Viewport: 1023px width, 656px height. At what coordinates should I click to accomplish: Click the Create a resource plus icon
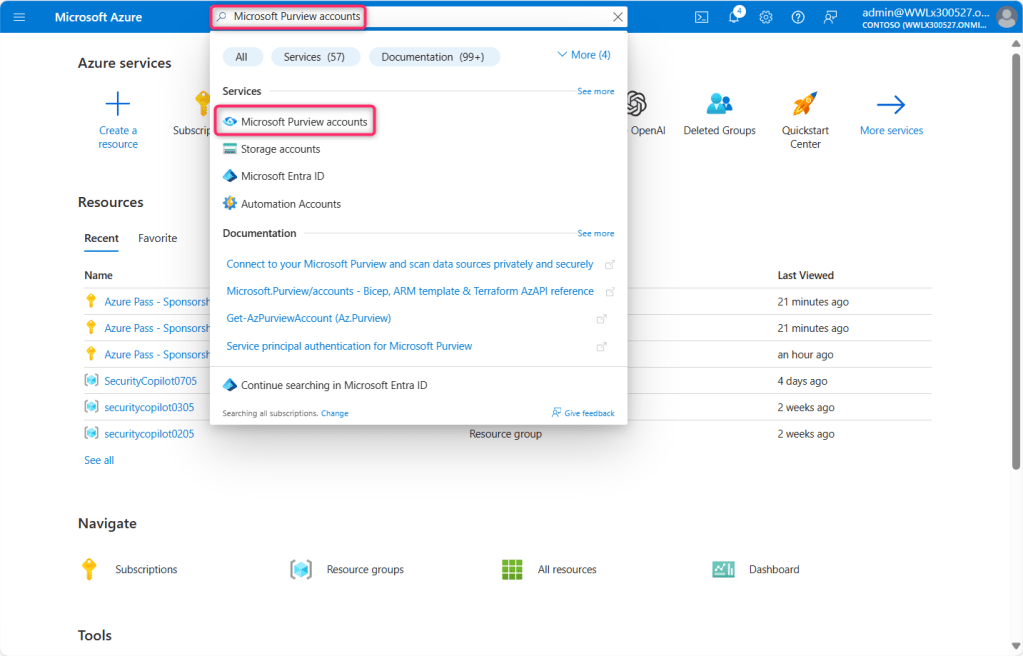pyautogui.click(x=118, y=105)
